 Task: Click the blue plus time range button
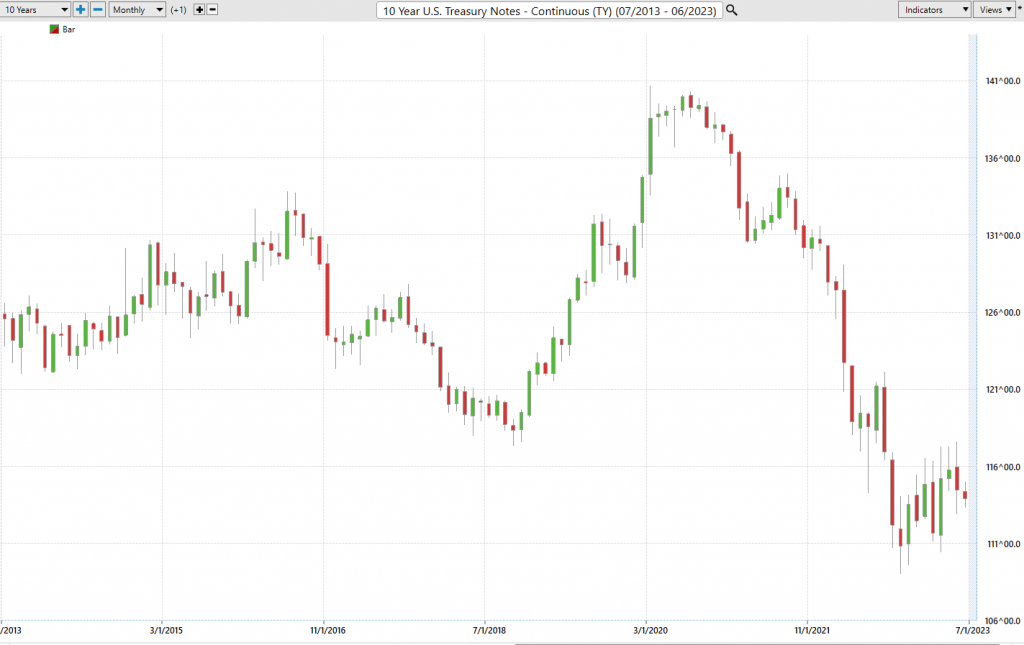80,10
